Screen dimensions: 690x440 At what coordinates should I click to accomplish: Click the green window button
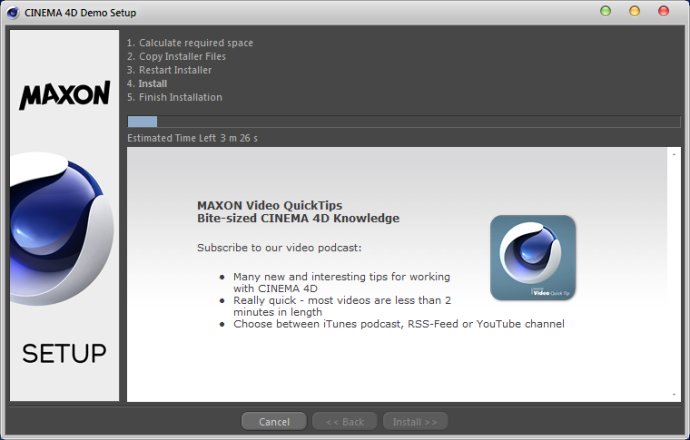pyautogui.click(x=606, y=11)
